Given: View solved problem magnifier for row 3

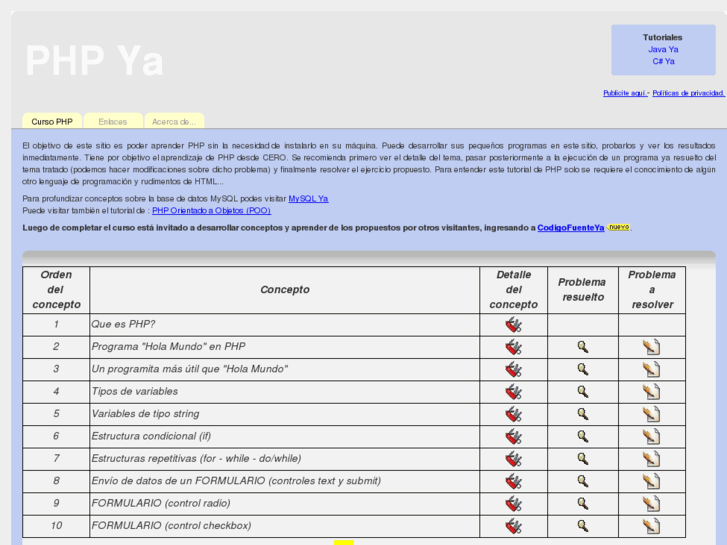Looking at the screenshot, I should (583, 369).
